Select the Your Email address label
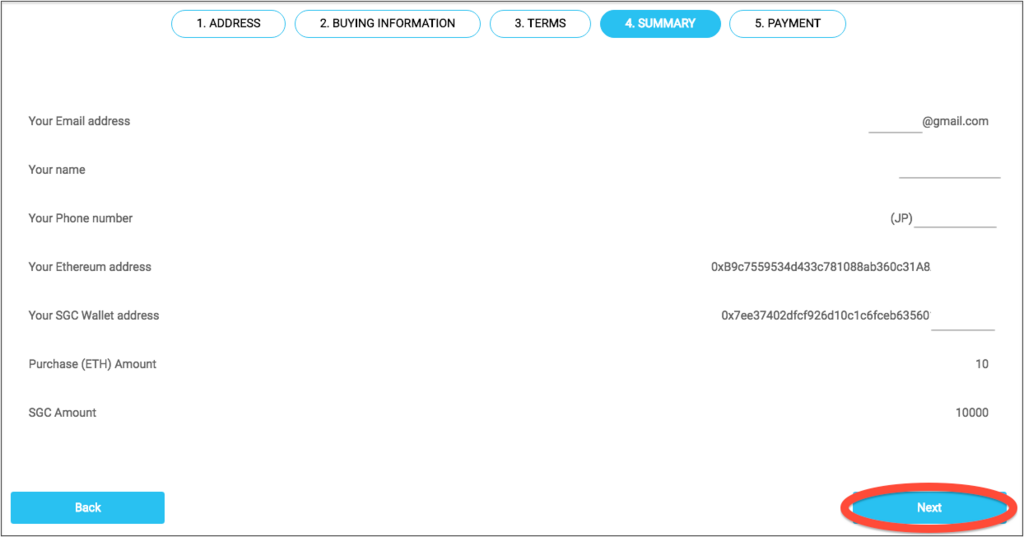 point(79,121)
